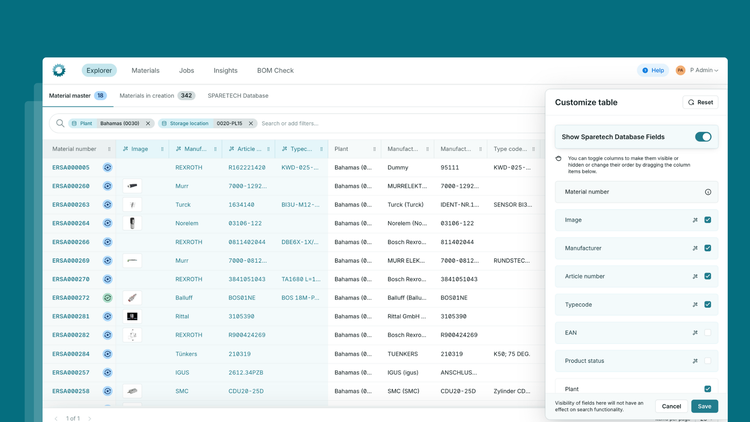Open the Type code... column header menu

click(x=534, y=149)
